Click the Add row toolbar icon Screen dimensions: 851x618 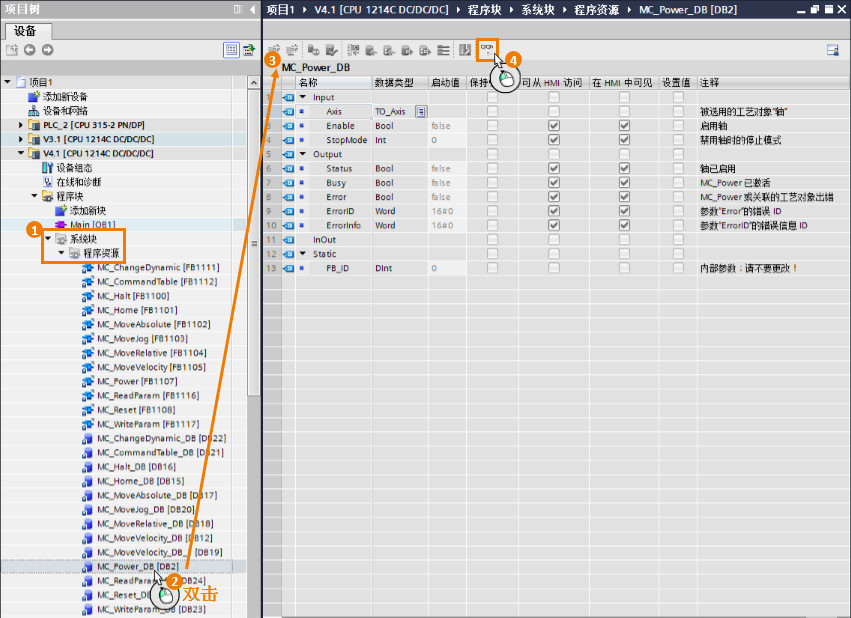pos(292,50)
